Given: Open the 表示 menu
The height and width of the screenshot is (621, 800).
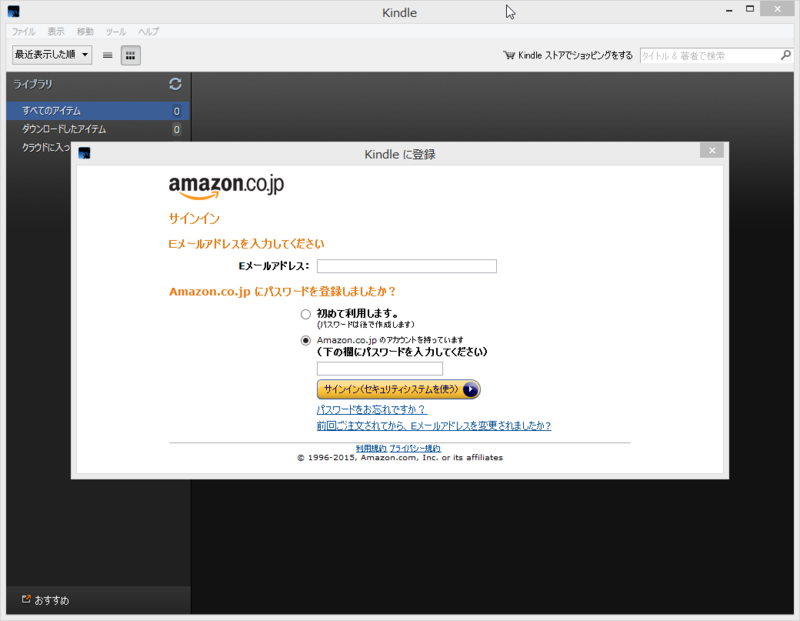Looking at the screenshot, I should click(56, 32).
